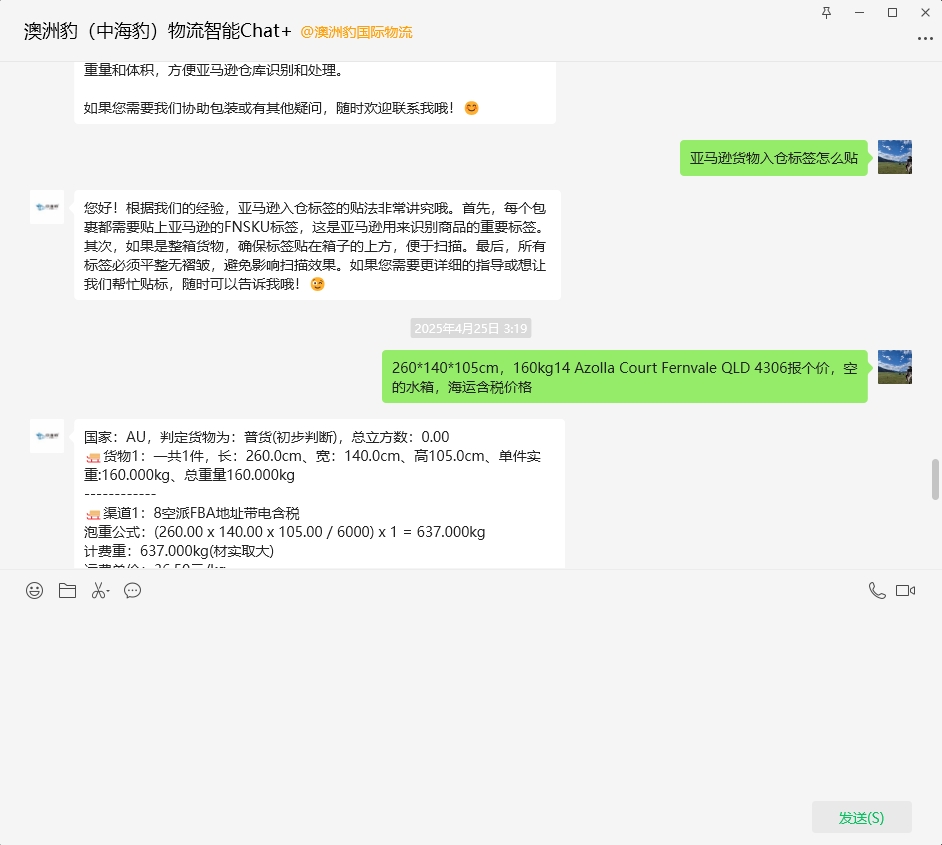
Task: Click the timestamp 2025年4月25日 3:19
Action: [x=471, y=329]
